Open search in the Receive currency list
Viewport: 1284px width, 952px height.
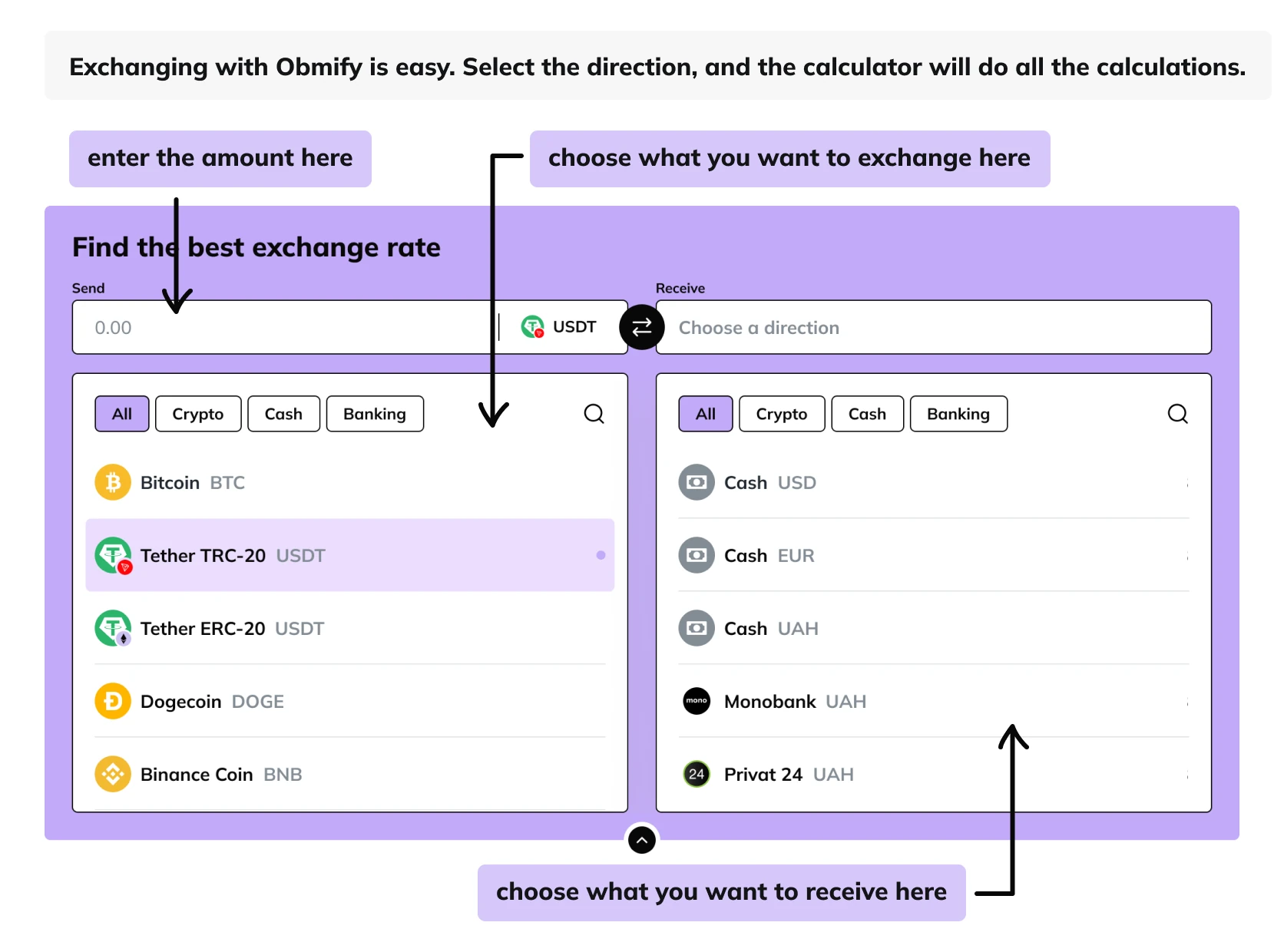click(1177, 414)
